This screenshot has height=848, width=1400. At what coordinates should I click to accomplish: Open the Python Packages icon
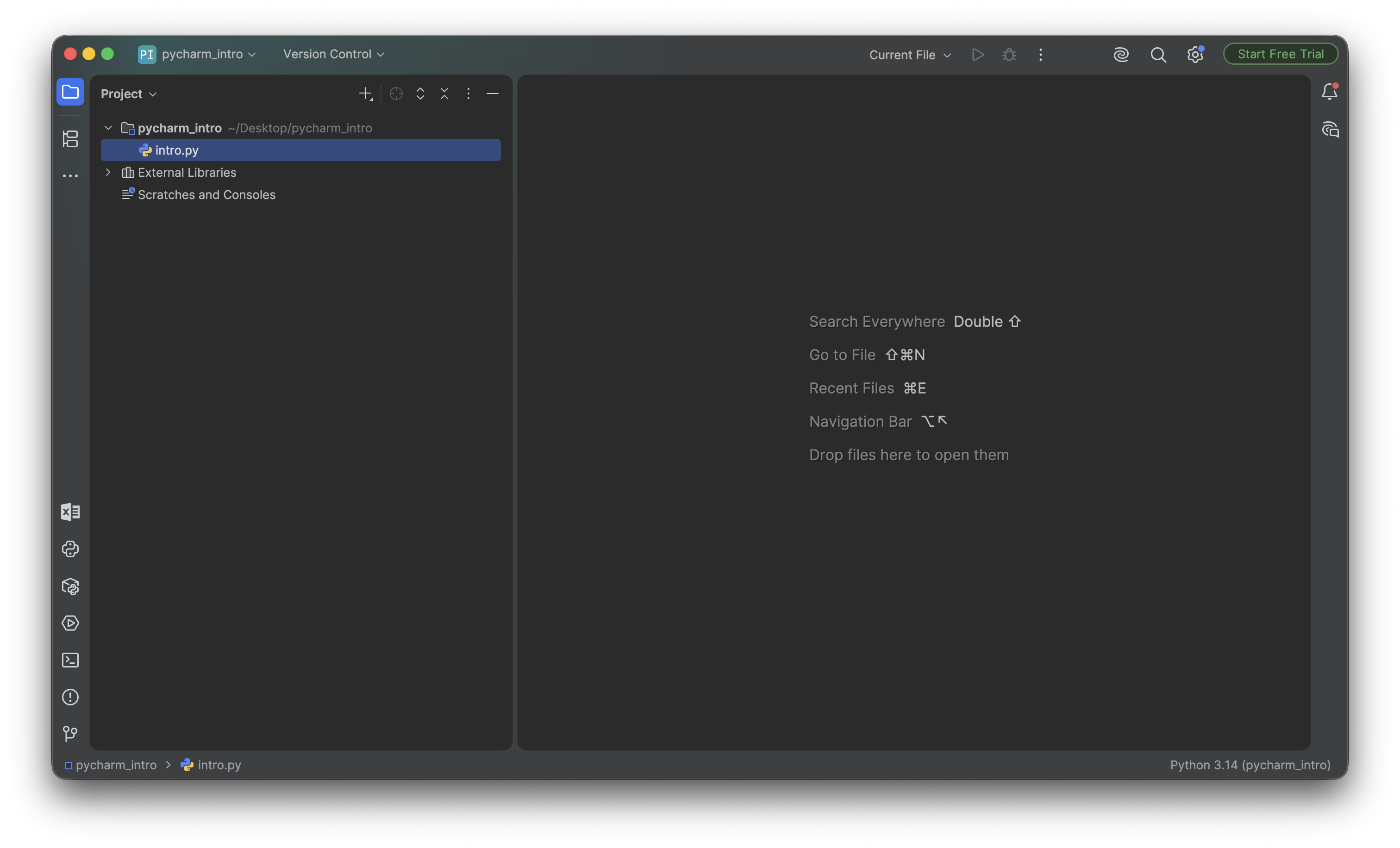(x=70, y=586)
